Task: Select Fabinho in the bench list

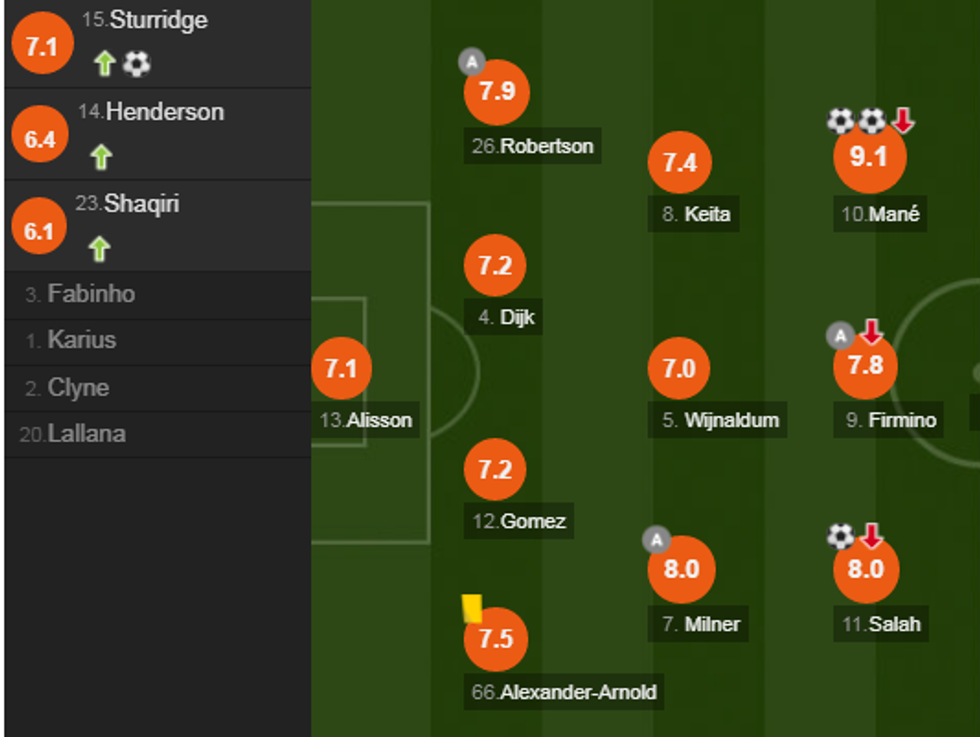Action: tap(90, 295)
